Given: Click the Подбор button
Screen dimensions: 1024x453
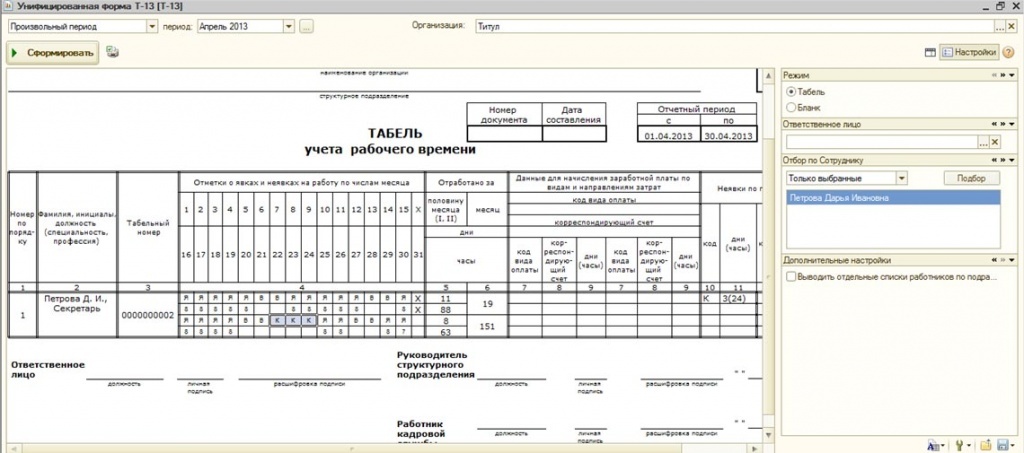Looking at the screenshot, I should [971, 178].
